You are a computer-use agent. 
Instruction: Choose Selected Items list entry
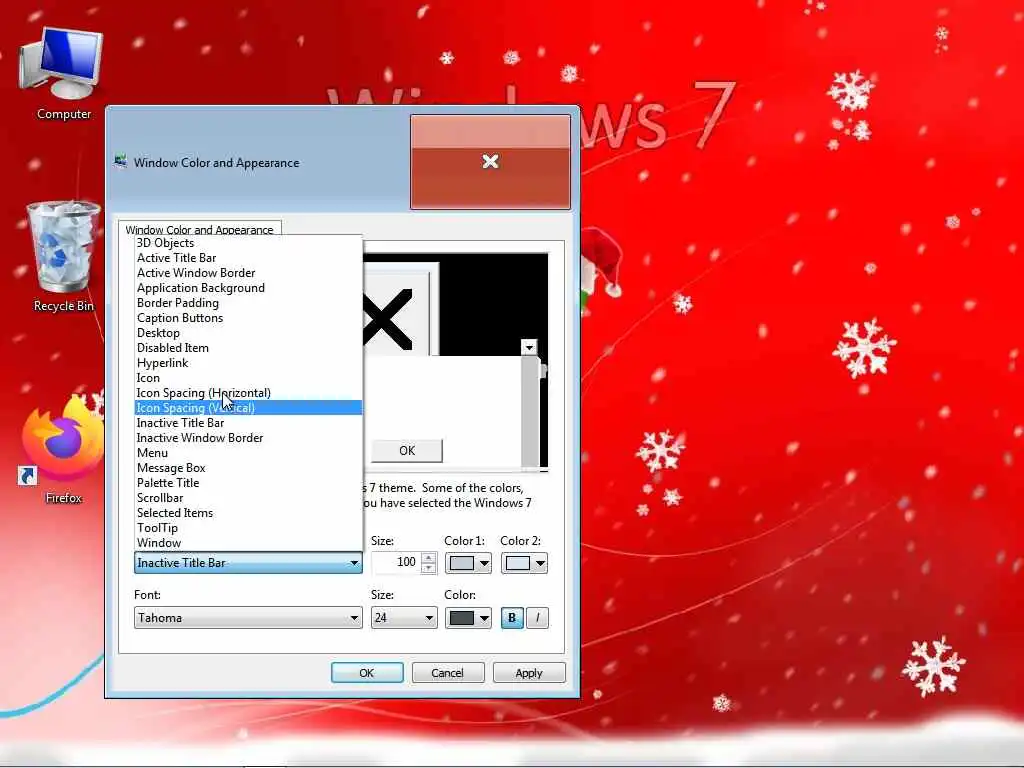click(x=248, y=513)
